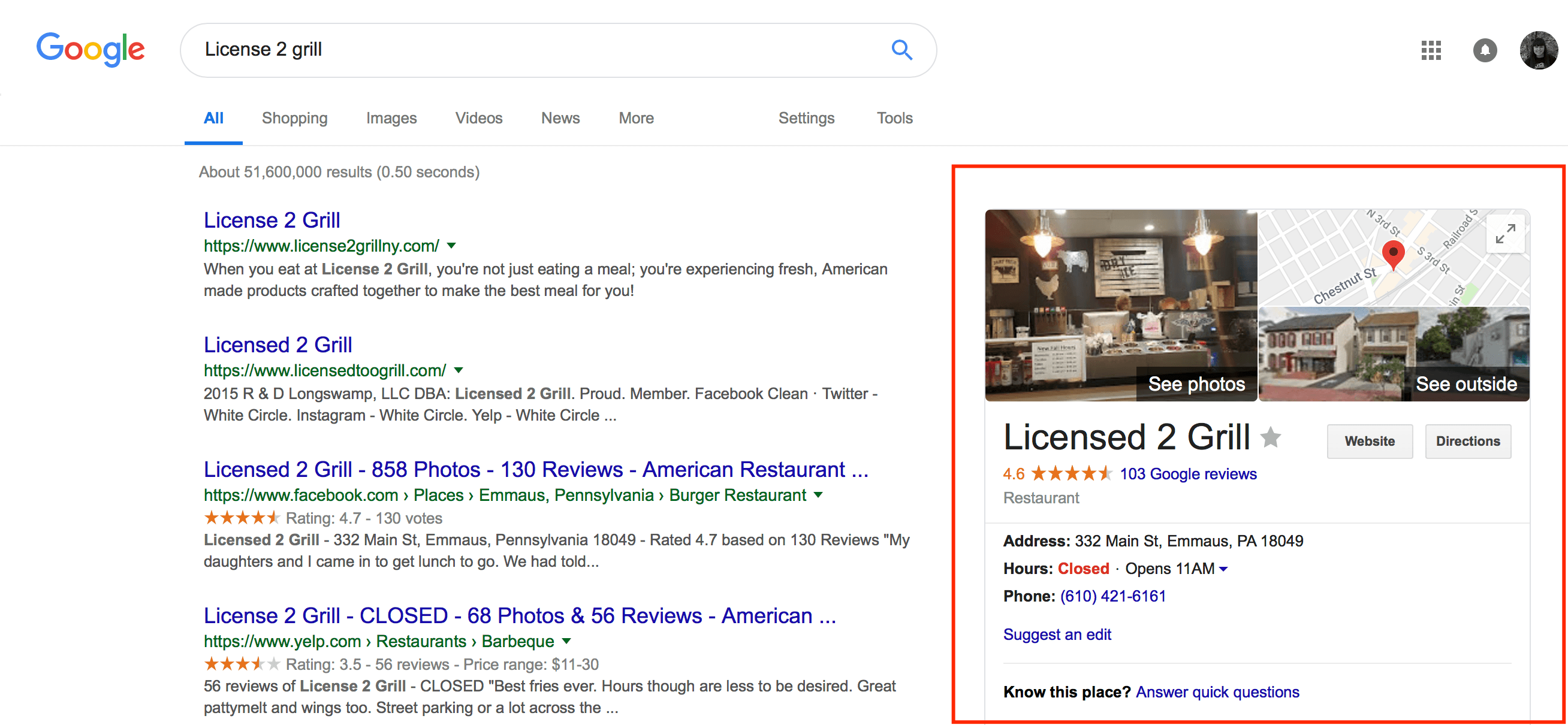Image resolution: width=1568 pixels, height=725 pixels.
Task: Switch to the Videos tab
Action: (479, 118)
